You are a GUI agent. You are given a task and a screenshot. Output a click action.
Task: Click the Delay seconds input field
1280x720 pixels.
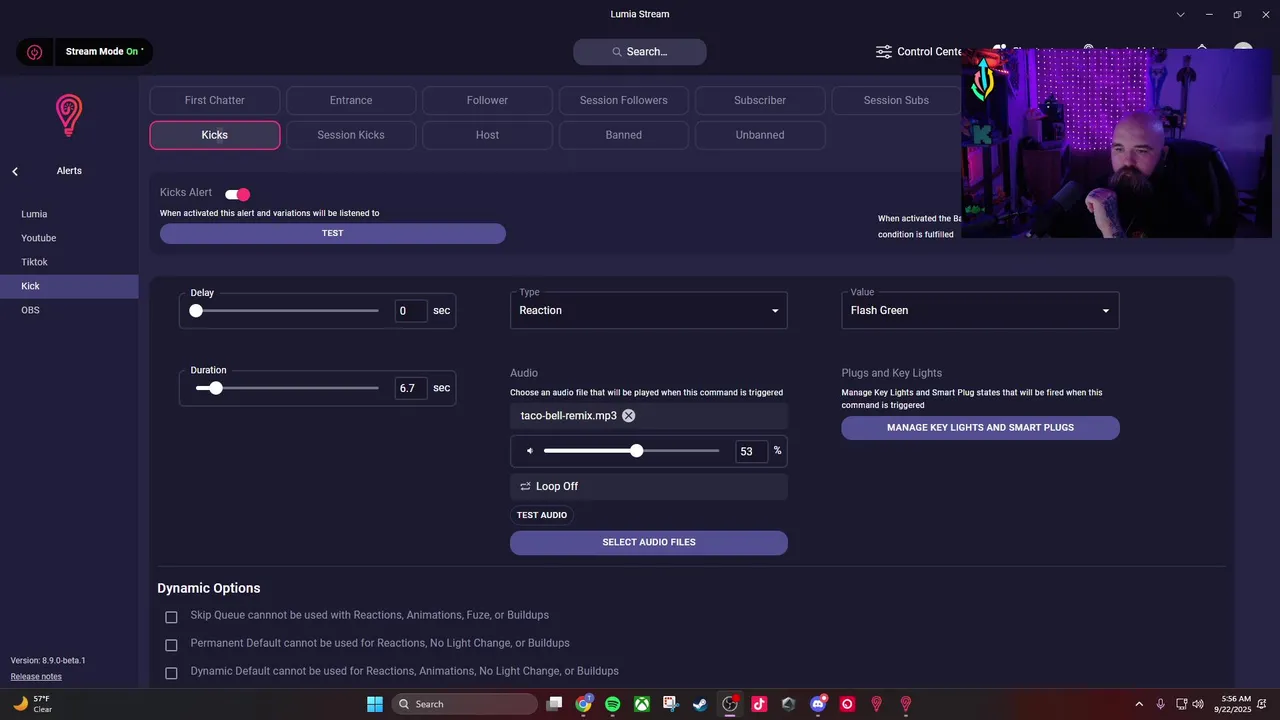411,311
